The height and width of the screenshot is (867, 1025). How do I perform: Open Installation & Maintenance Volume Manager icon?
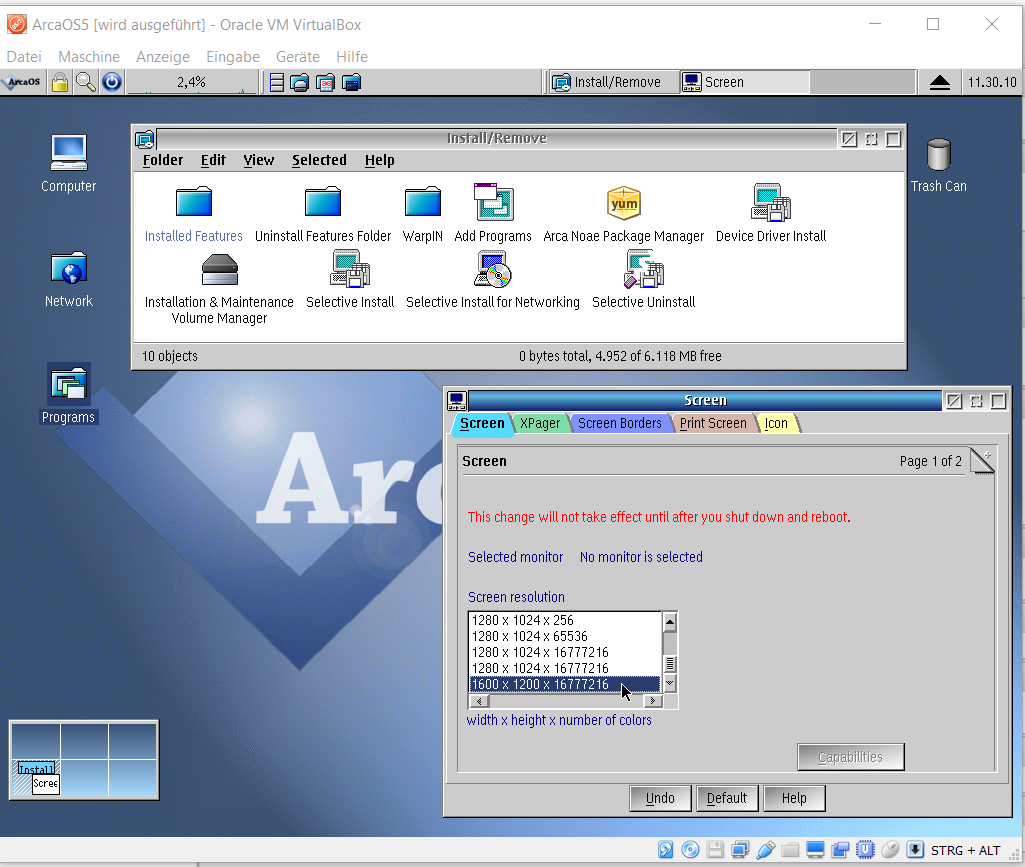click(220, 270)
